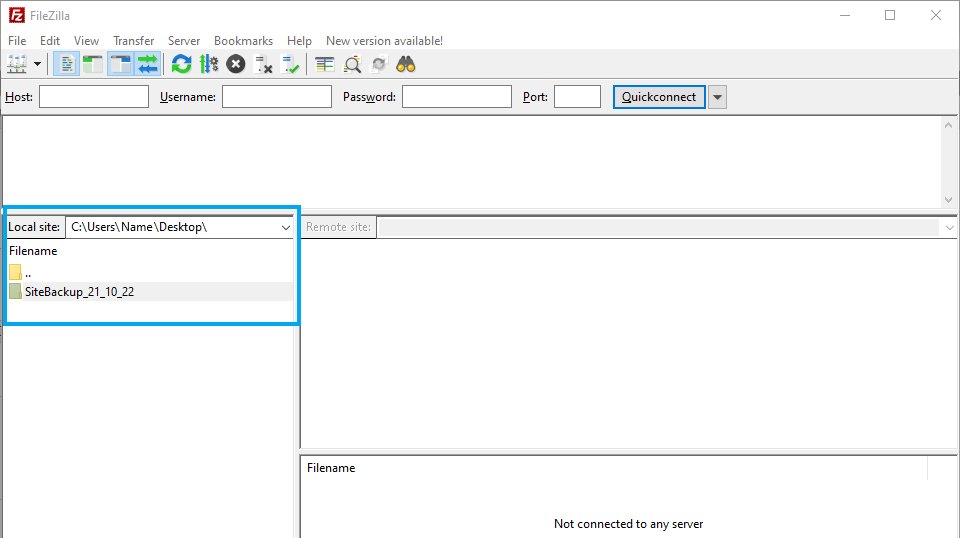Select SiteBackup_21_10_22 in the local list
Viewport: 960px width, 538px height.
click(151, 291)
